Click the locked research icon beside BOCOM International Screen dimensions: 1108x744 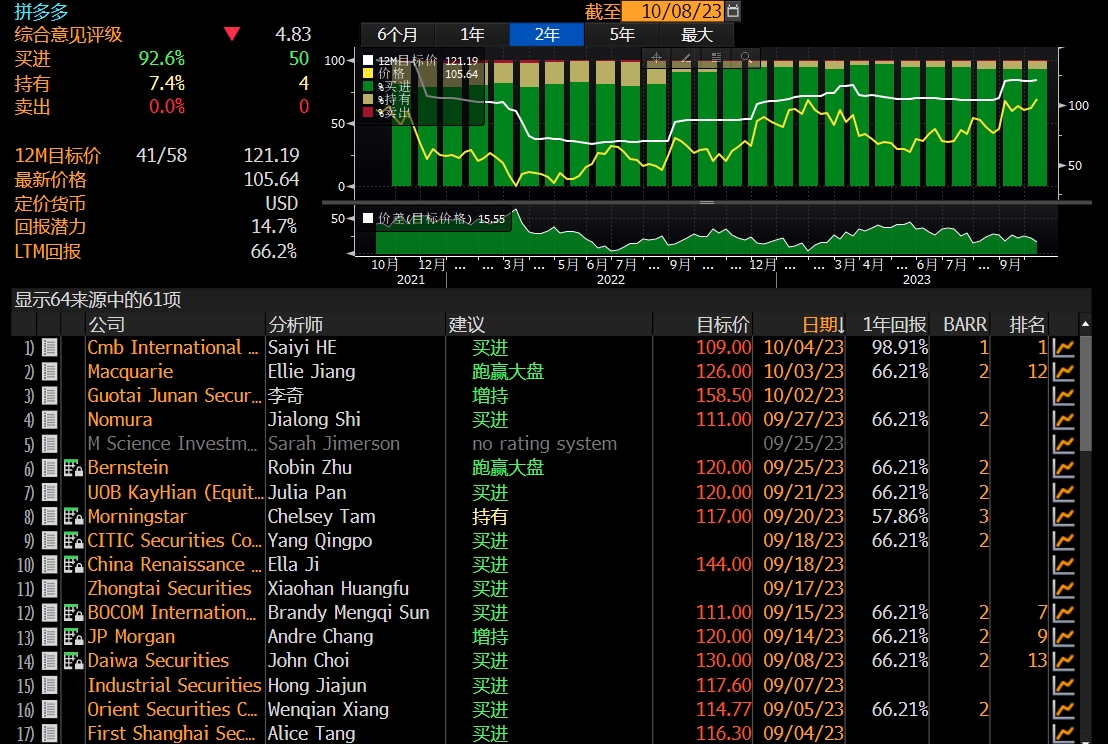point(73,613)
